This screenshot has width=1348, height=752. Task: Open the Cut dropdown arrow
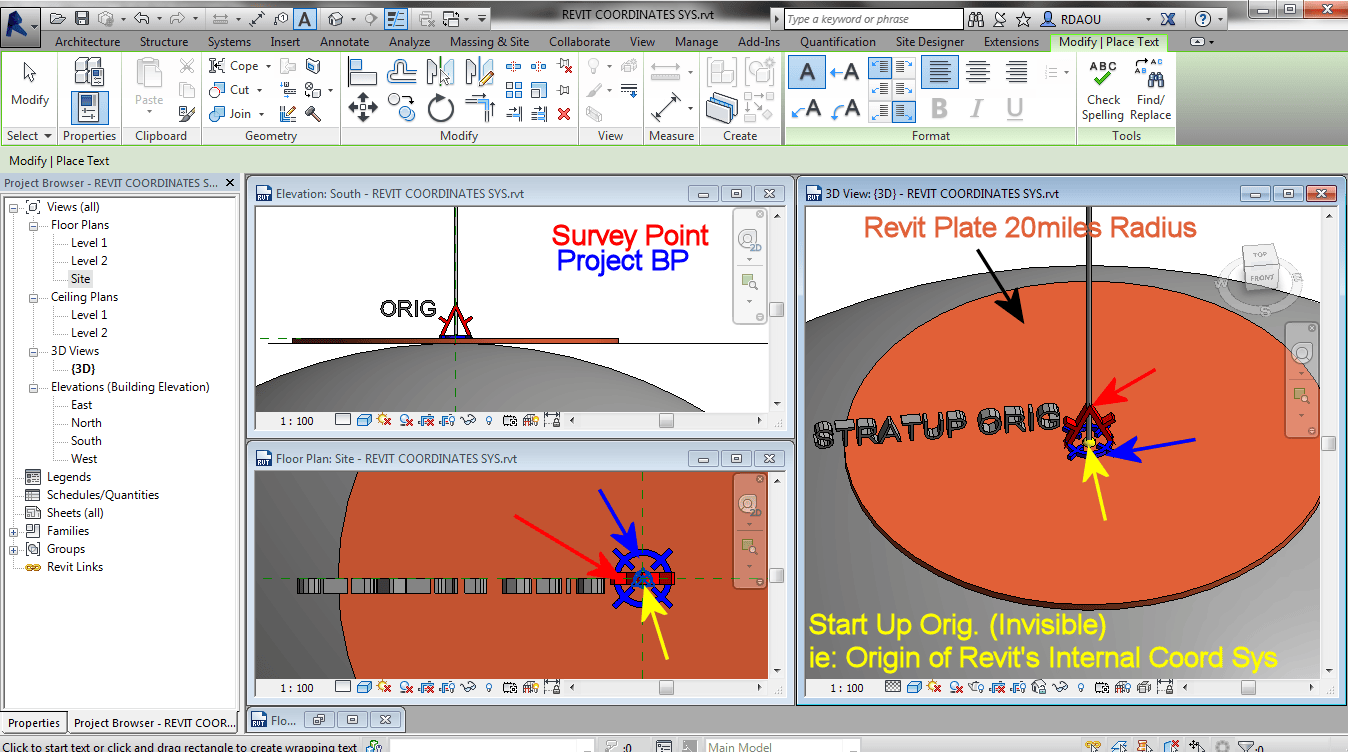click(260, 90)
